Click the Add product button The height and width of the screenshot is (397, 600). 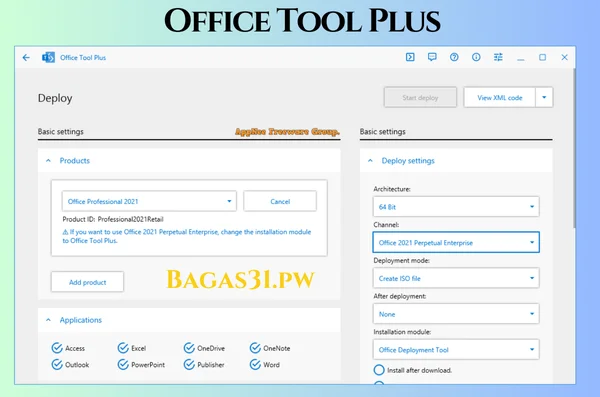click(x=87, y=282)
